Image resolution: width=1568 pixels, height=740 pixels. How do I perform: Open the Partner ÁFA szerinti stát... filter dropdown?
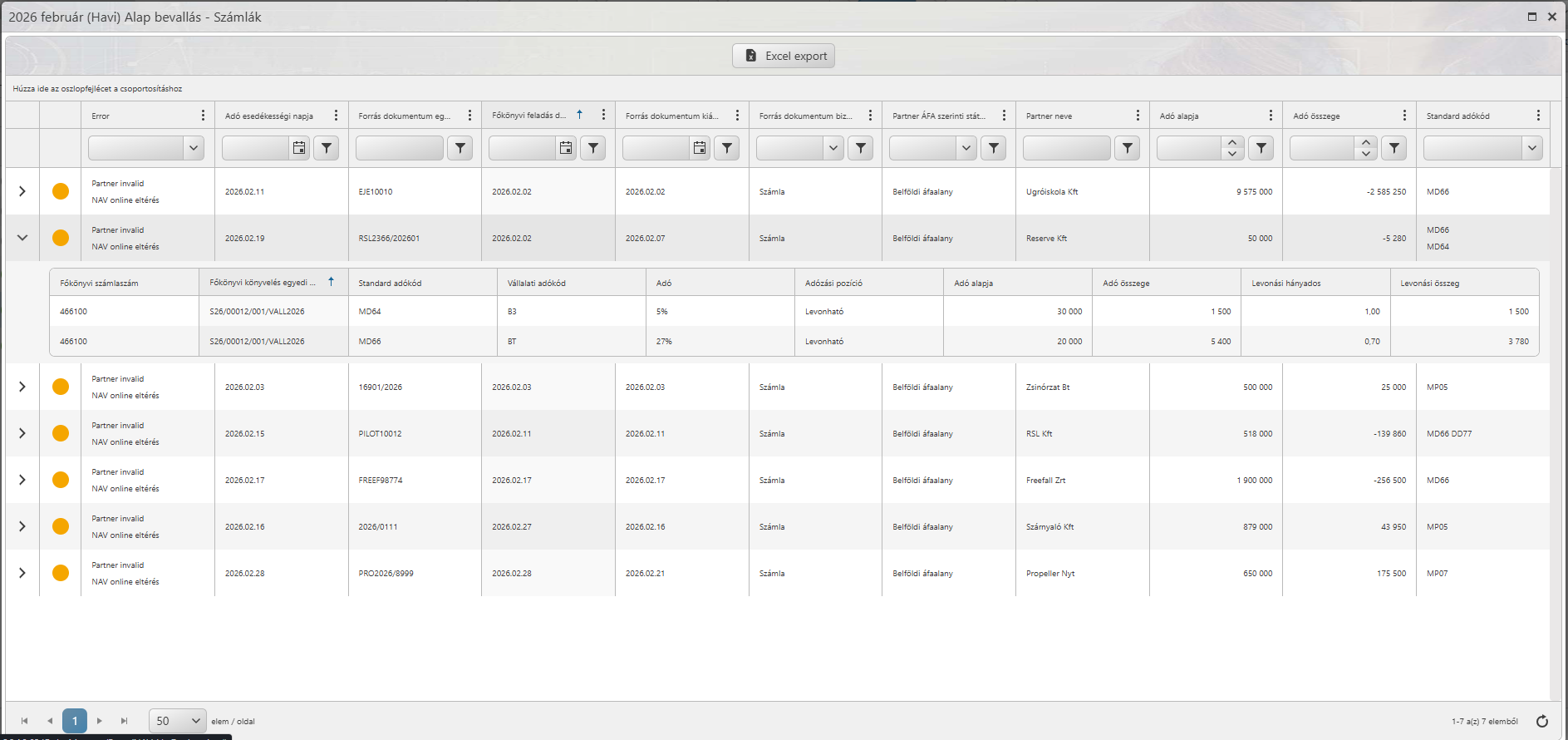click(x=966, y=148)
